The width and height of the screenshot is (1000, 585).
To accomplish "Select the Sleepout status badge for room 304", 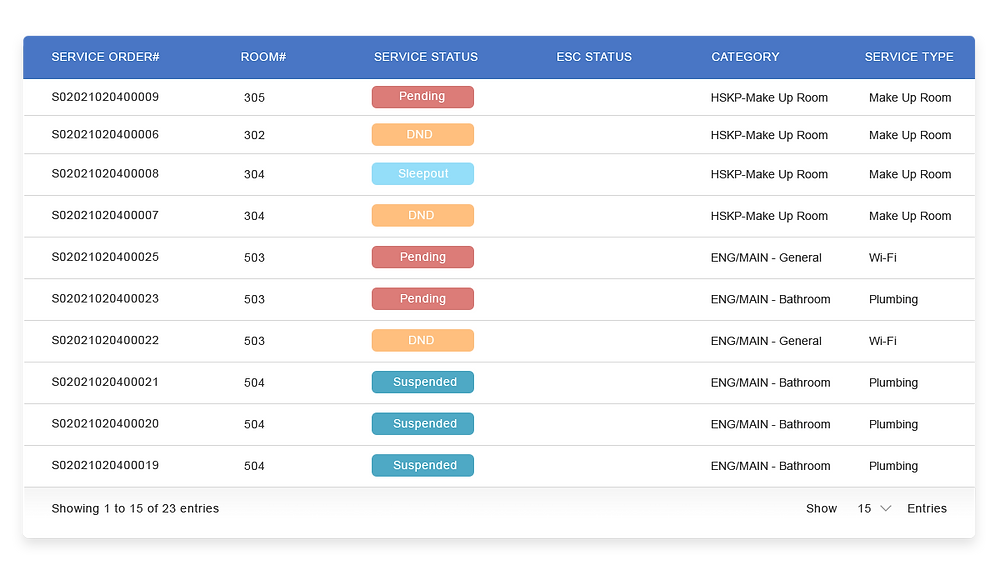I will coord(422,173).
